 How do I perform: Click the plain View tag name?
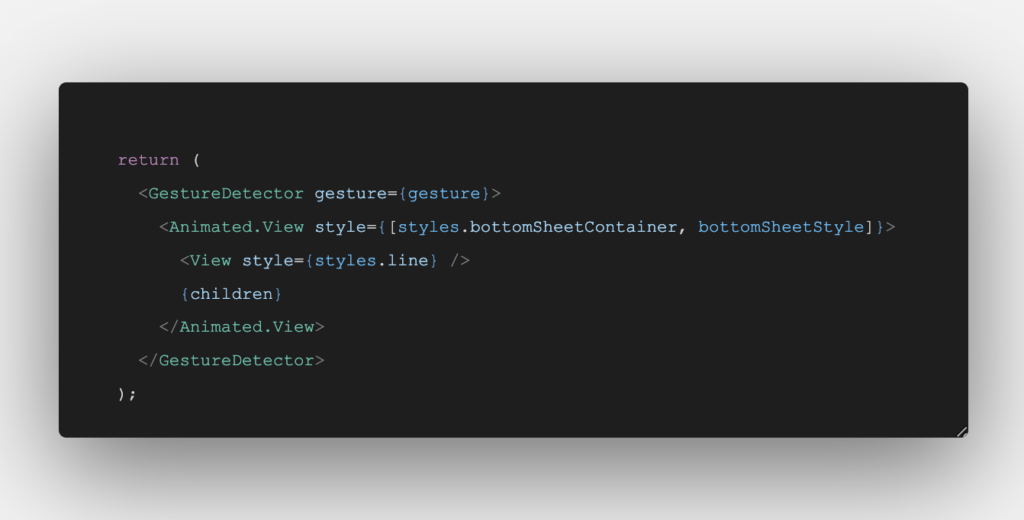211,261
